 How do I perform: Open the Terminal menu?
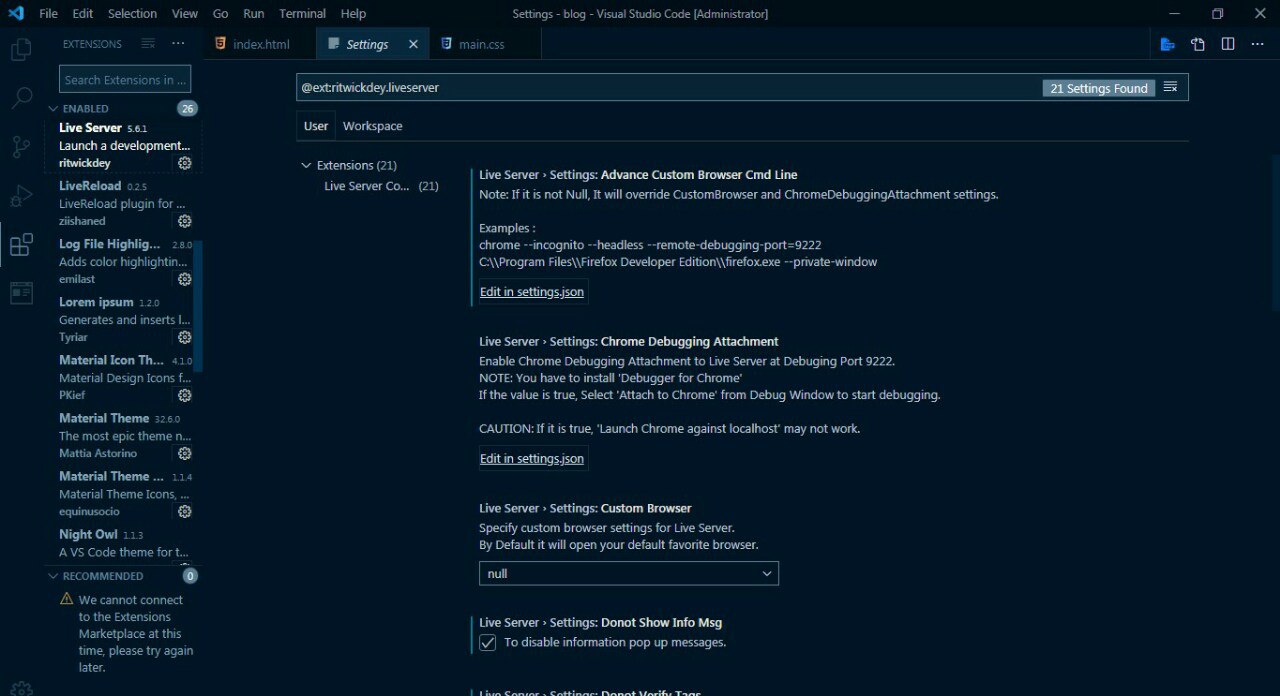point(302,14)
